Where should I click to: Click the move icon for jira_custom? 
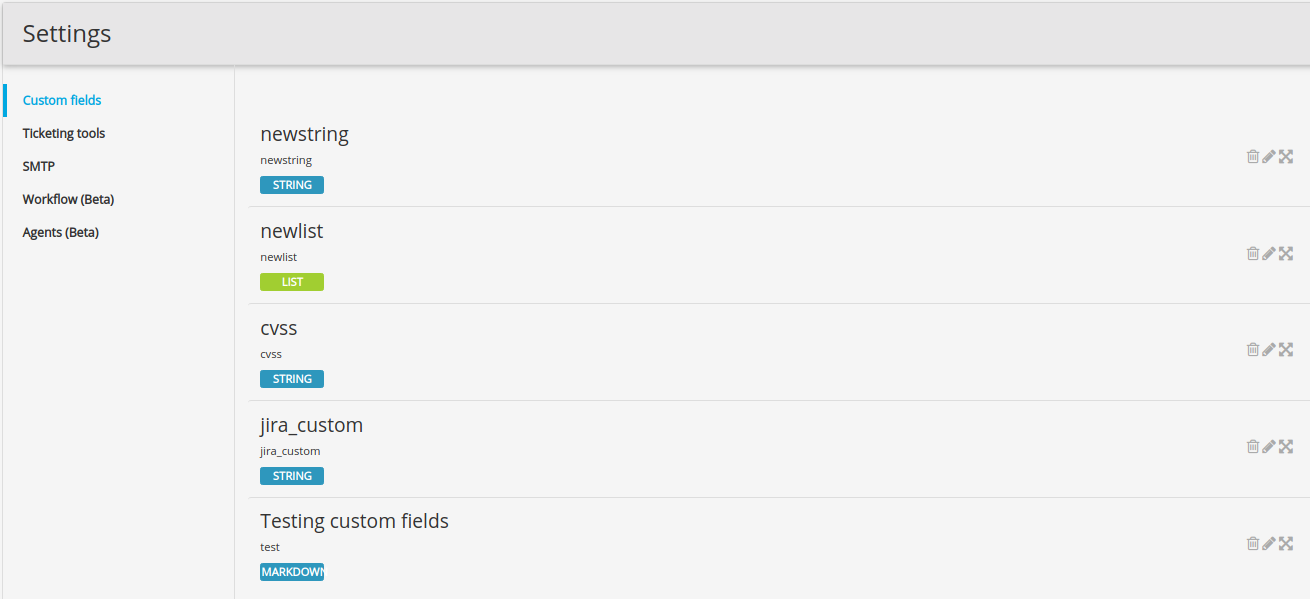click(x=1286, y=446)
